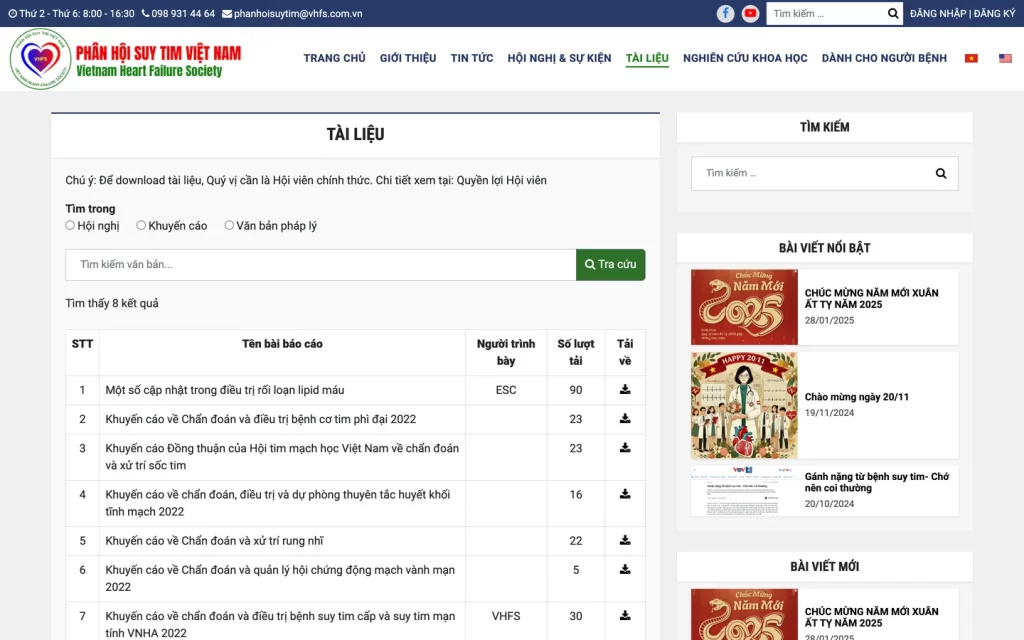1024x640 pixels.
Task: Open the DÀNH CHO NGƯỜI BỆNH menu
Action: 884,58
